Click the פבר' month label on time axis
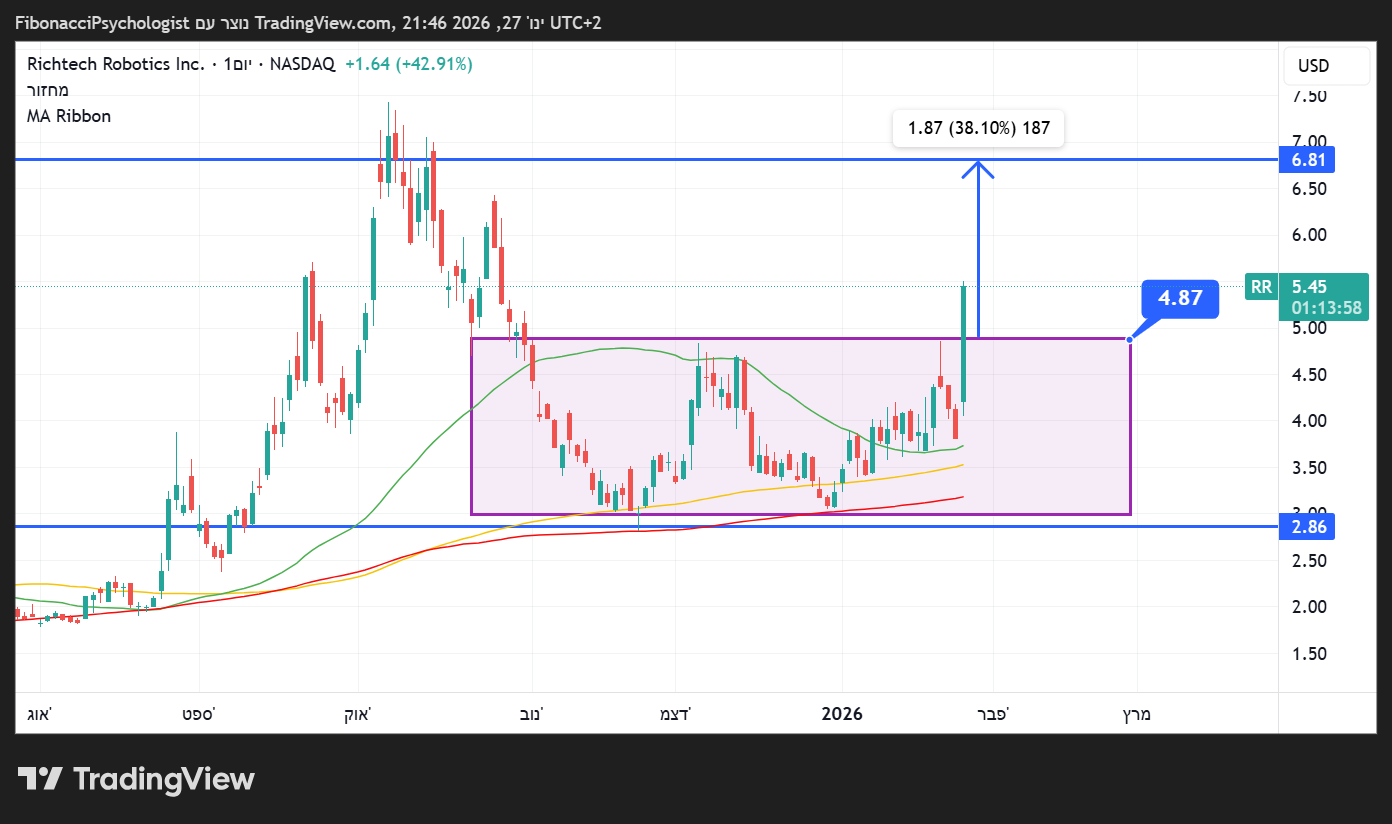This screenshot has width=1392, height=824. click(994, 714)
